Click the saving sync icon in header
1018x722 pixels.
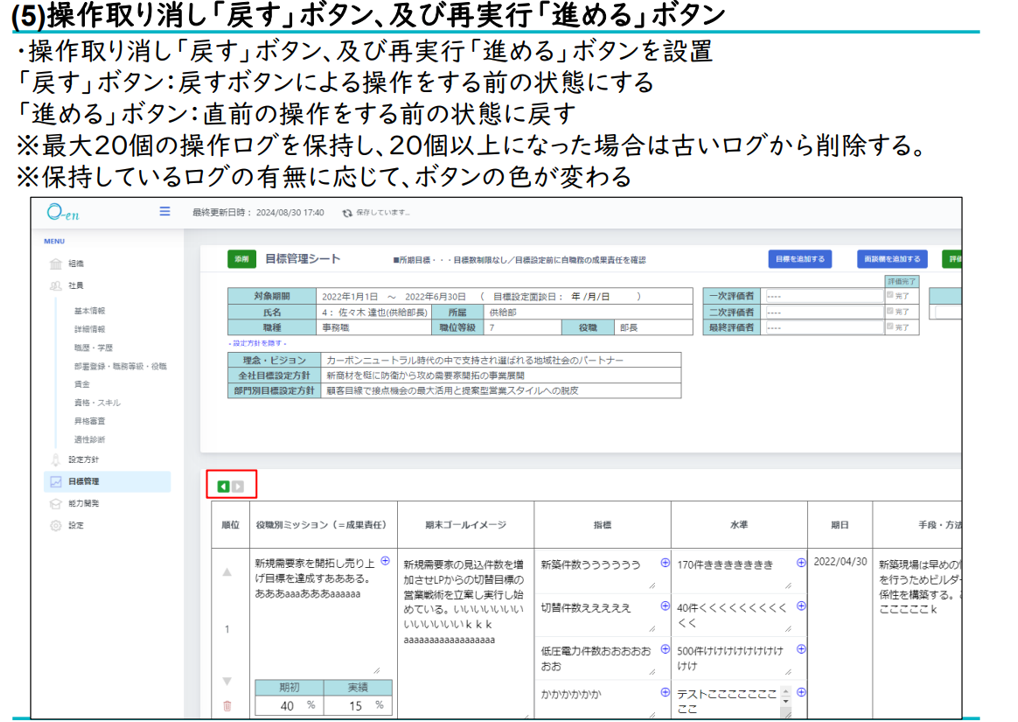(x=347, y=213)
